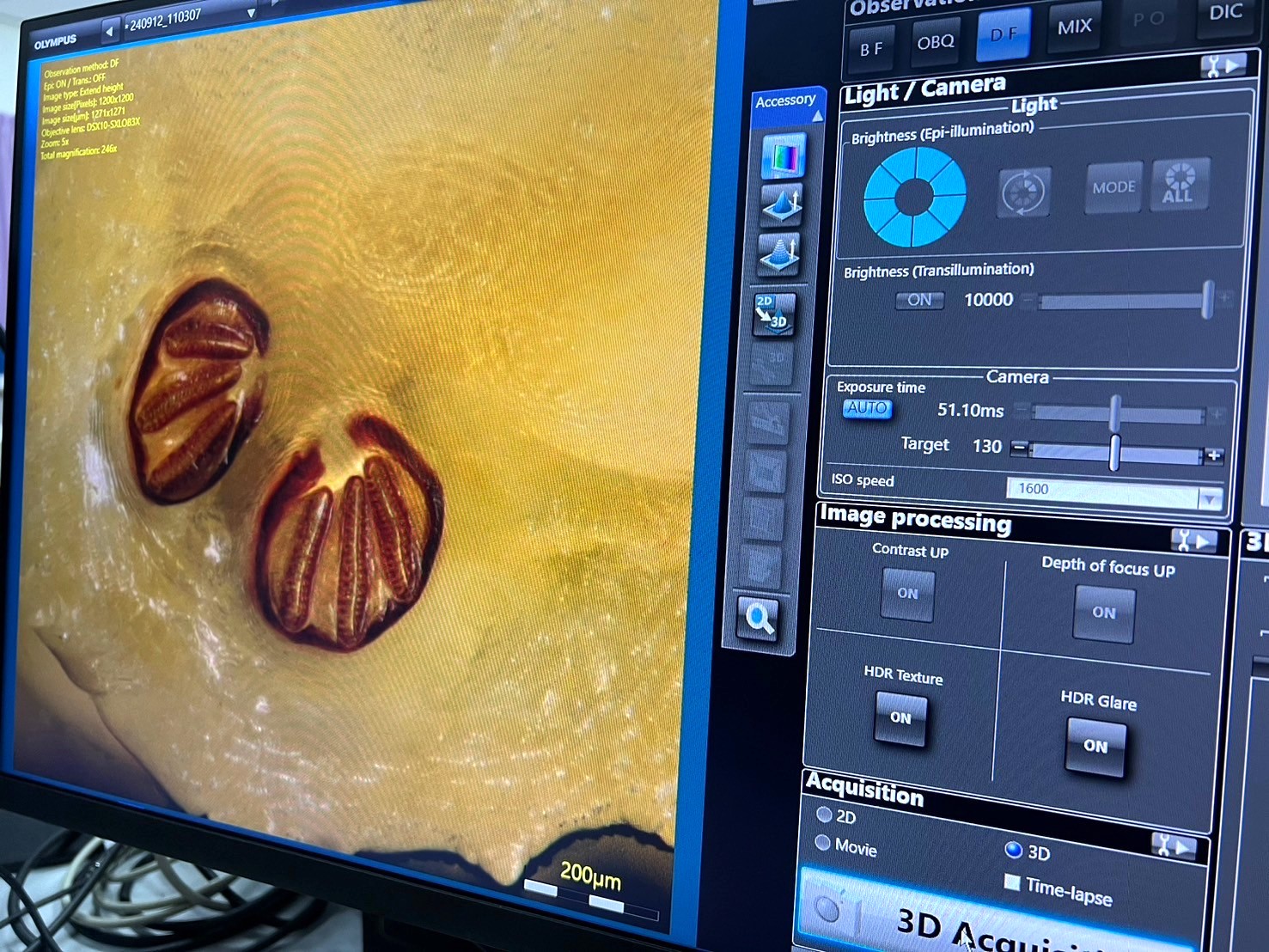The height and width of the screenshot is (952, 1269).
Task: Open Light / Camera wrench settings
Action: (1223, 66)
